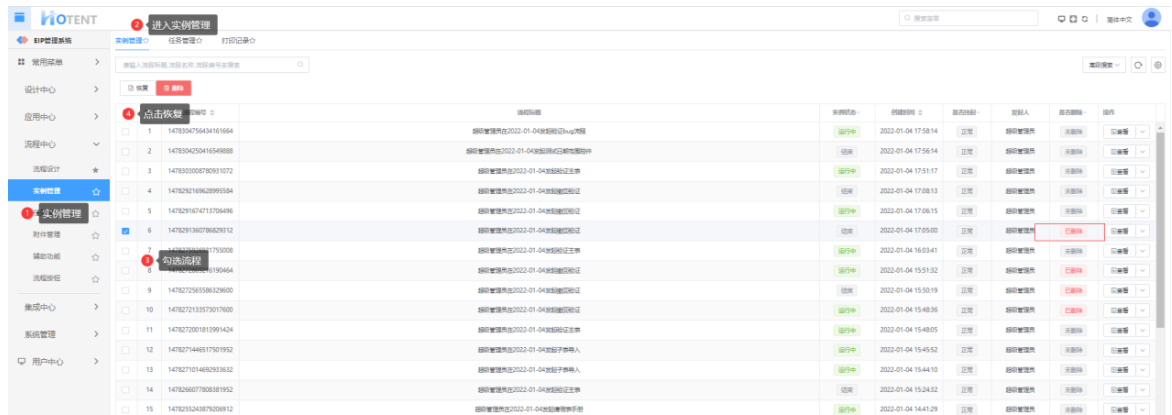Focus the process title search field
Image resolution: width=1172 pixels, height=415 pixels.
pos(213,65)
